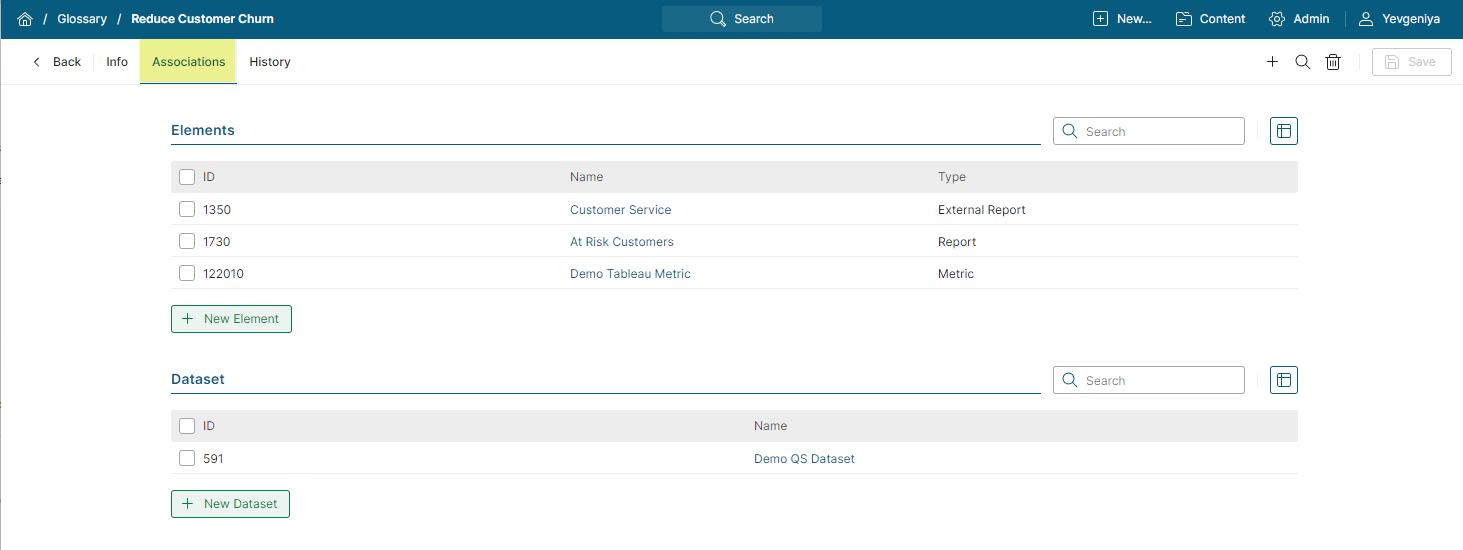Select the checkbox for element 122010
Image resolution: width=1463 pixels, height=550 pixels.
coord(187,274)
